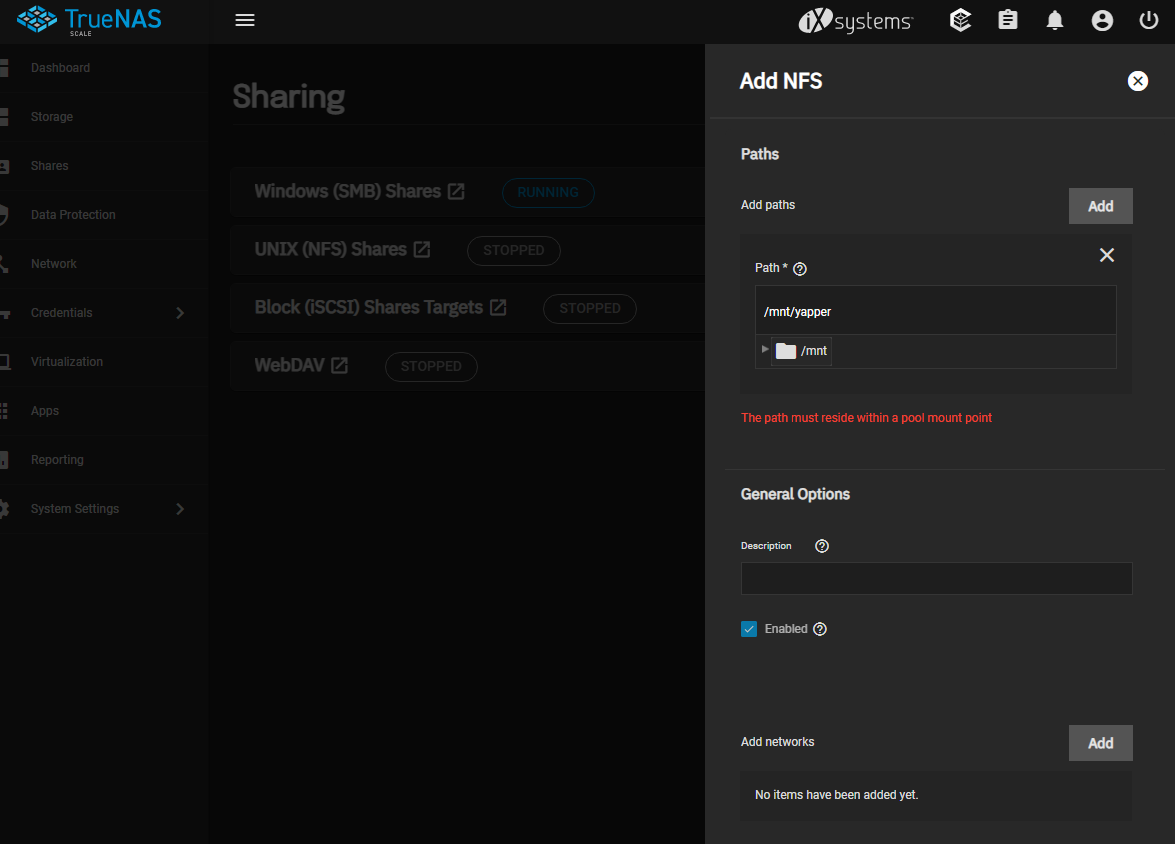The width and height of the screenshot is (1175, 844).
Task: Click STOPPED status for WebDAV
Action: pos(431,367)
